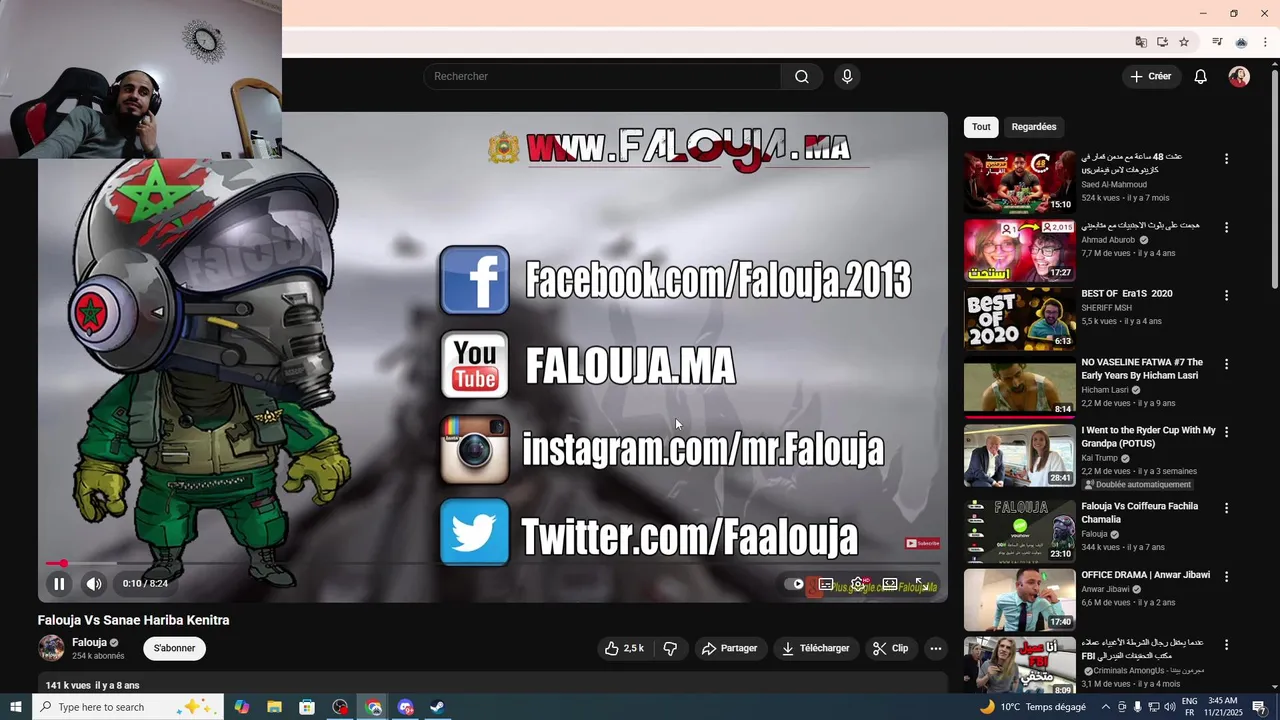Open options for Falouja Vs Coiffeura video
1280x720 pixels.
pyautogui.click(x=1226, y=508)
